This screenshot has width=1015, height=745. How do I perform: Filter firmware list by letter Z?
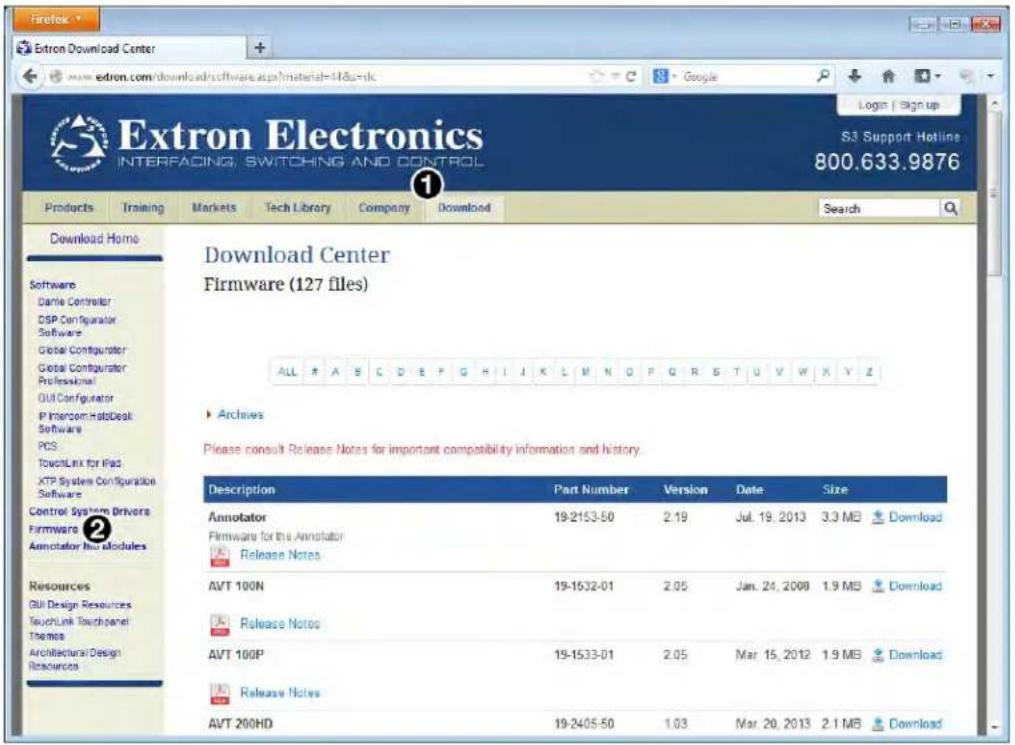point(869,372)
